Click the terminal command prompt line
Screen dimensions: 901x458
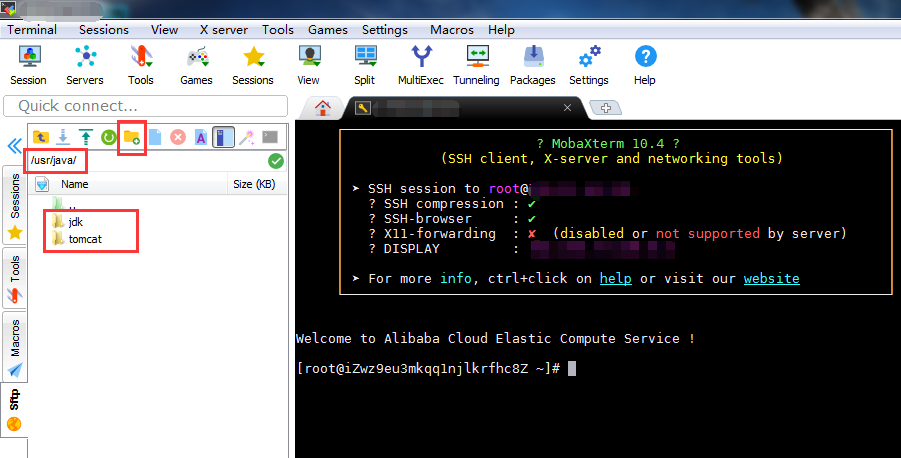436,368
